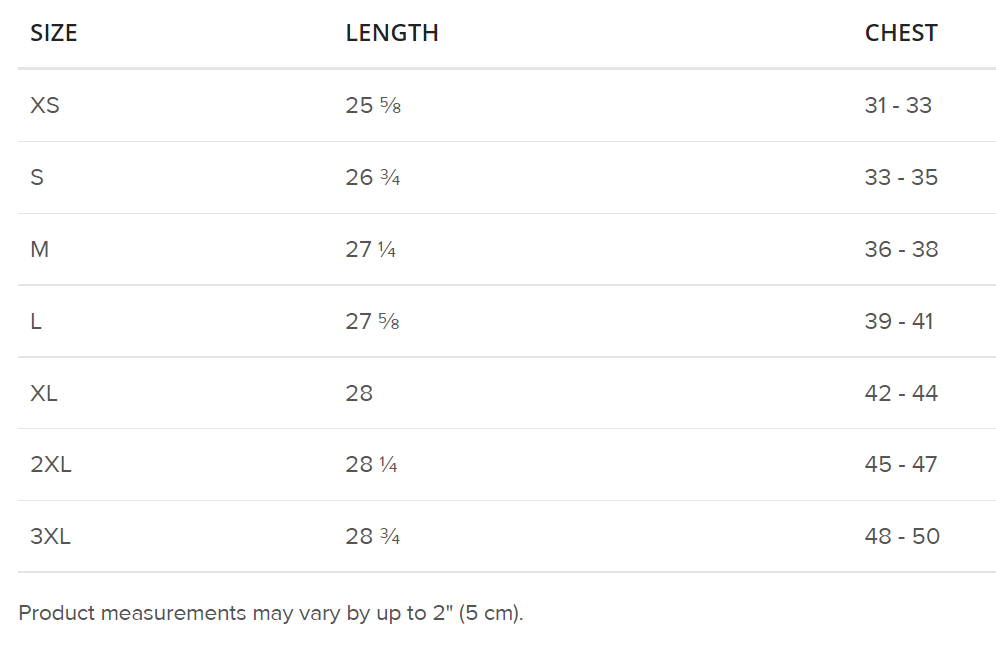Click the product measurements disclaimer text
This screenshot has height=653, width=996.
[x=271, y=613]
